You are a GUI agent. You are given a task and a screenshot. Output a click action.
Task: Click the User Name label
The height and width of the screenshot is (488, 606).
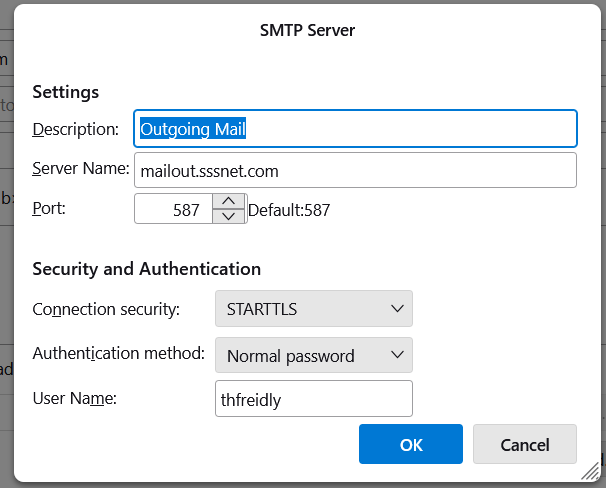pos(75,398)
